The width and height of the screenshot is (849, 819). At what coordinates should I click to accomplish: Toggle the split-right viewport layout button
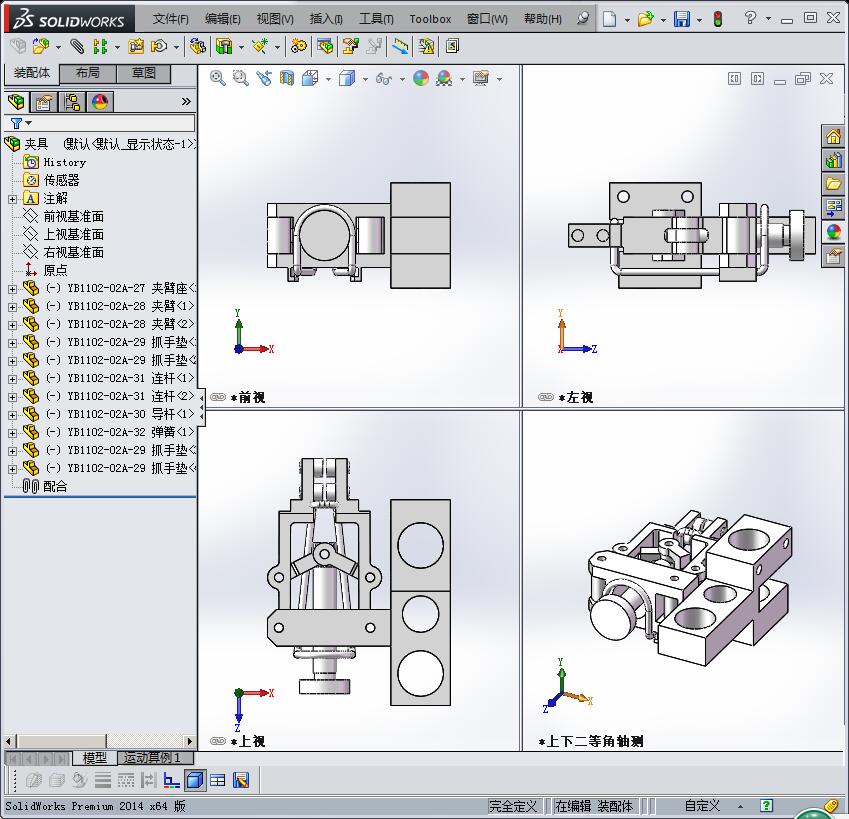click(x=757, y=79)
